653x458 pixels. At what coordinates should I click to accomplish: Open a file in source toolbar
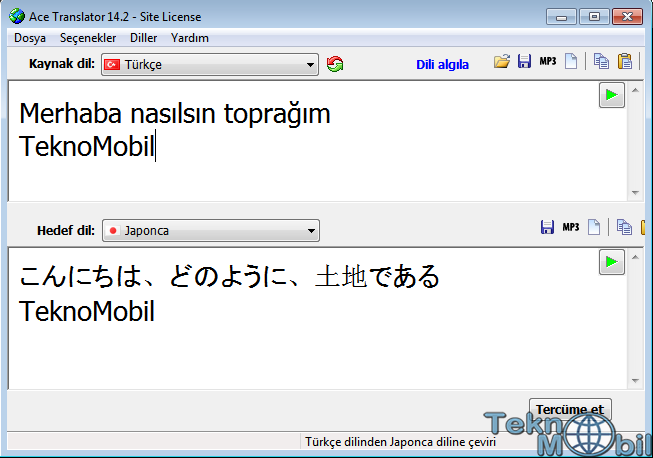pos(502,62)
